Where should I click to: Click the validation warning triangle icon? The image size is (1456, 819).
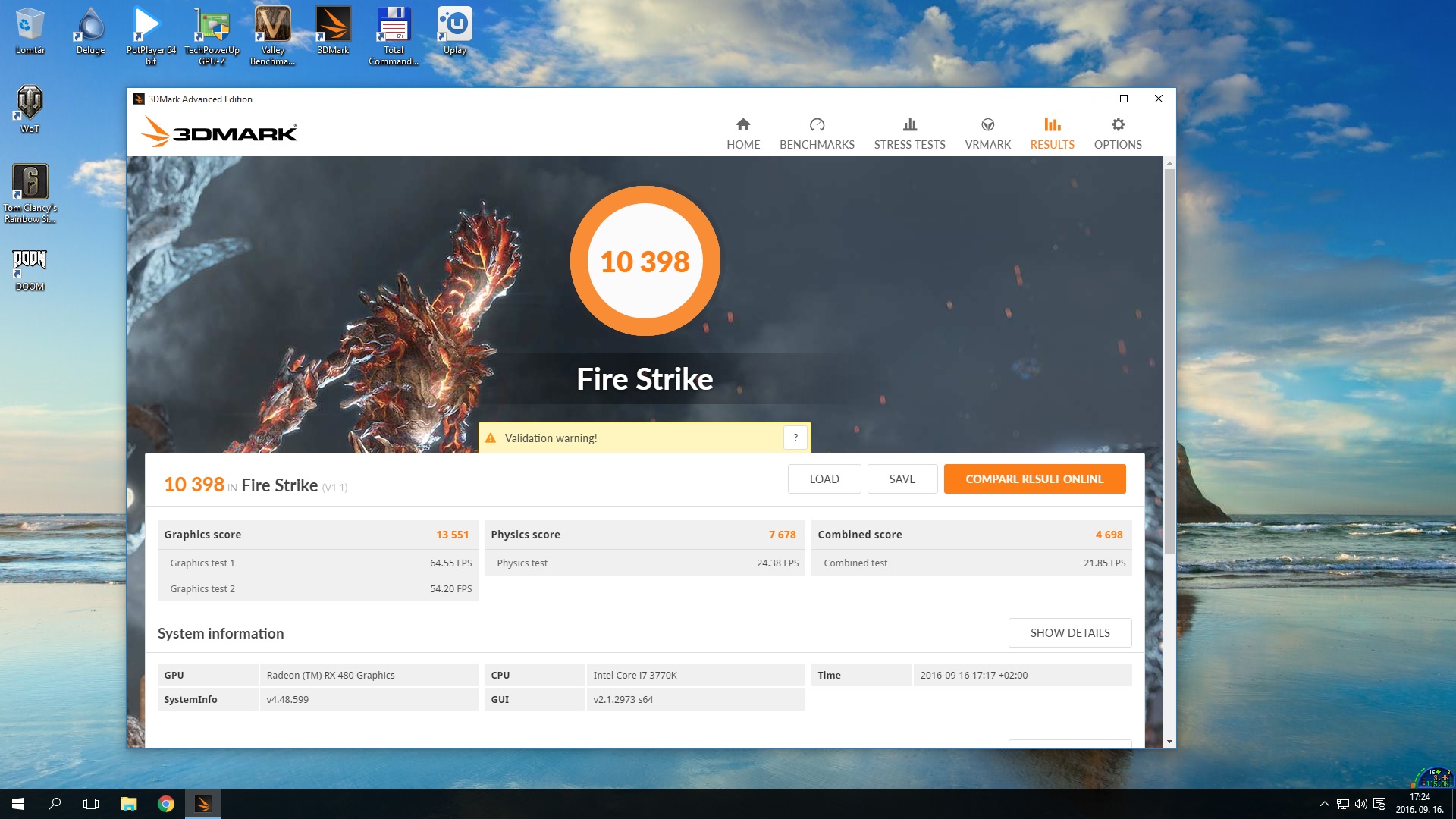(x=491, y=438)
